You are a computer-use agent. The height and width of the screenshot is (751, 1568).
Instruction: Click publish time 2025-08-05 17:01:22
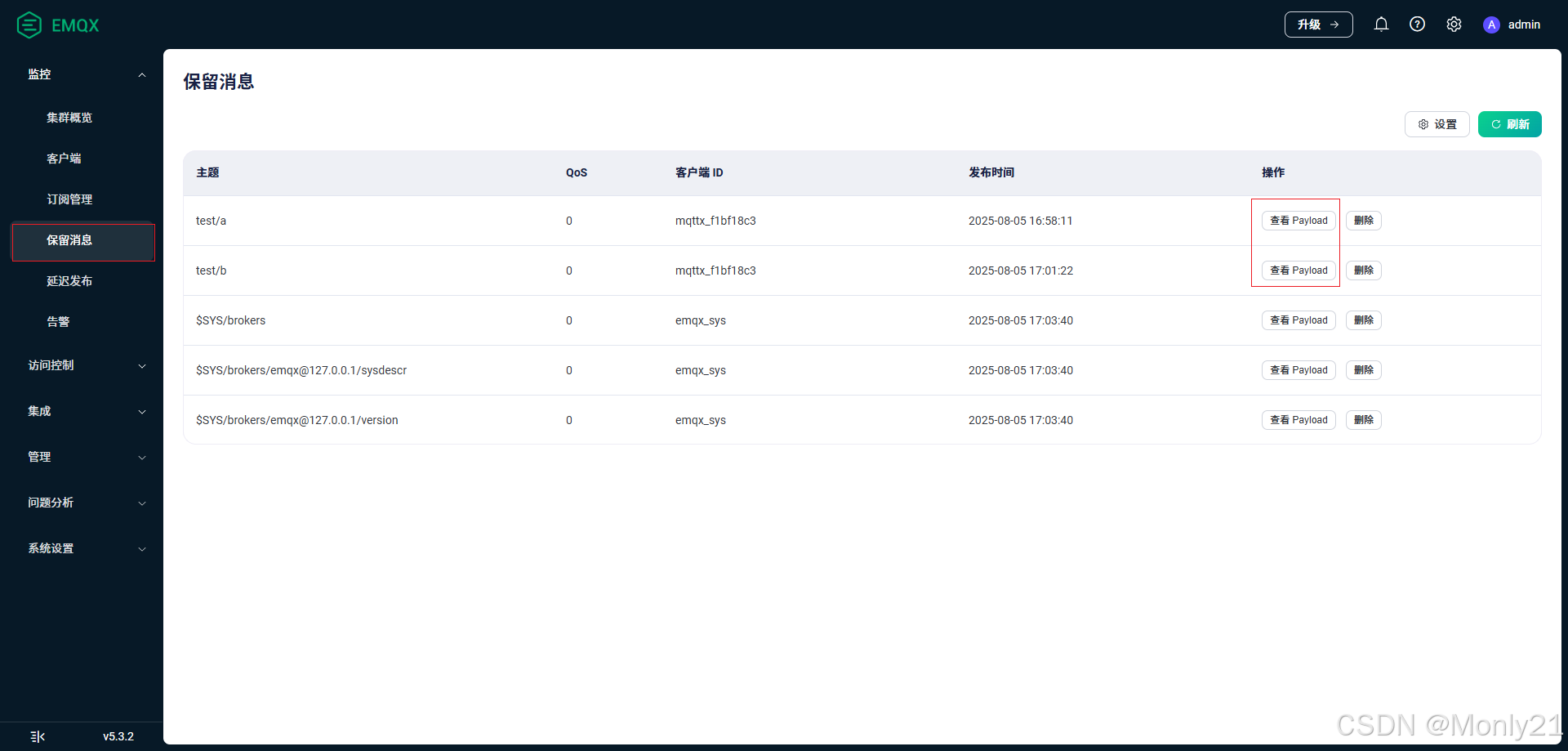(1021, 270)
